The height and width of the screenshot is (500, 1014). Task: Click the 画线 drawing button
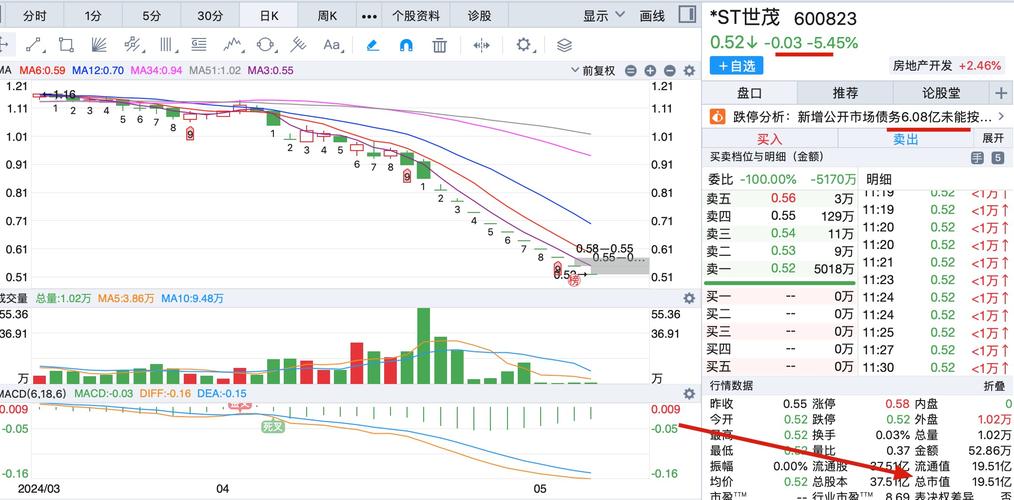652,16
